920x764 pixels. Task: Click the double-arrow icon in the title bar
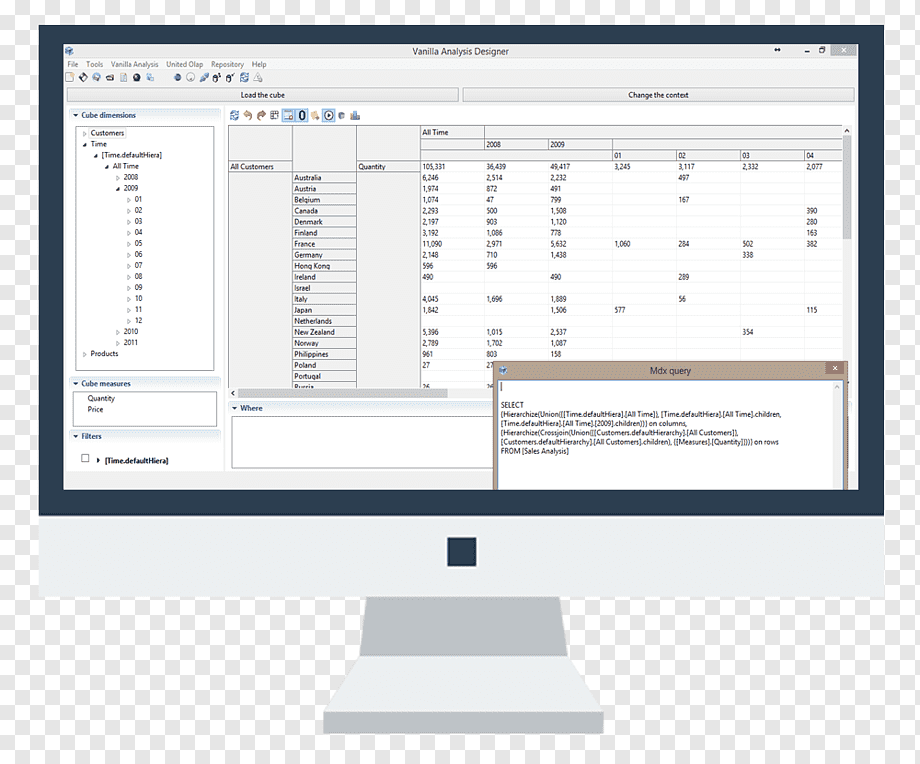pos(777,50)
